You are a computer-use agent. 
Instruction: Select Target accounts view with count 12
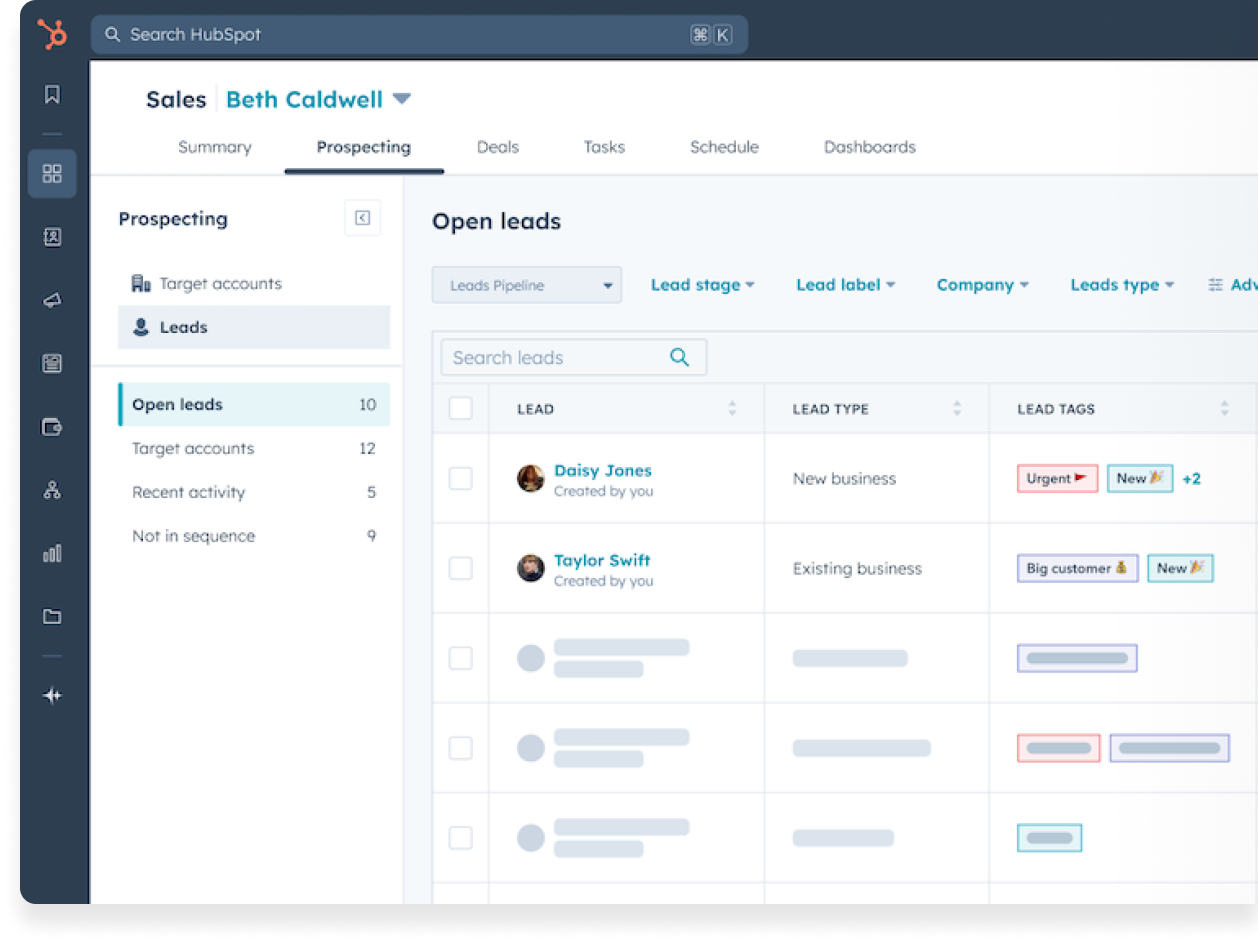[254, 449]
